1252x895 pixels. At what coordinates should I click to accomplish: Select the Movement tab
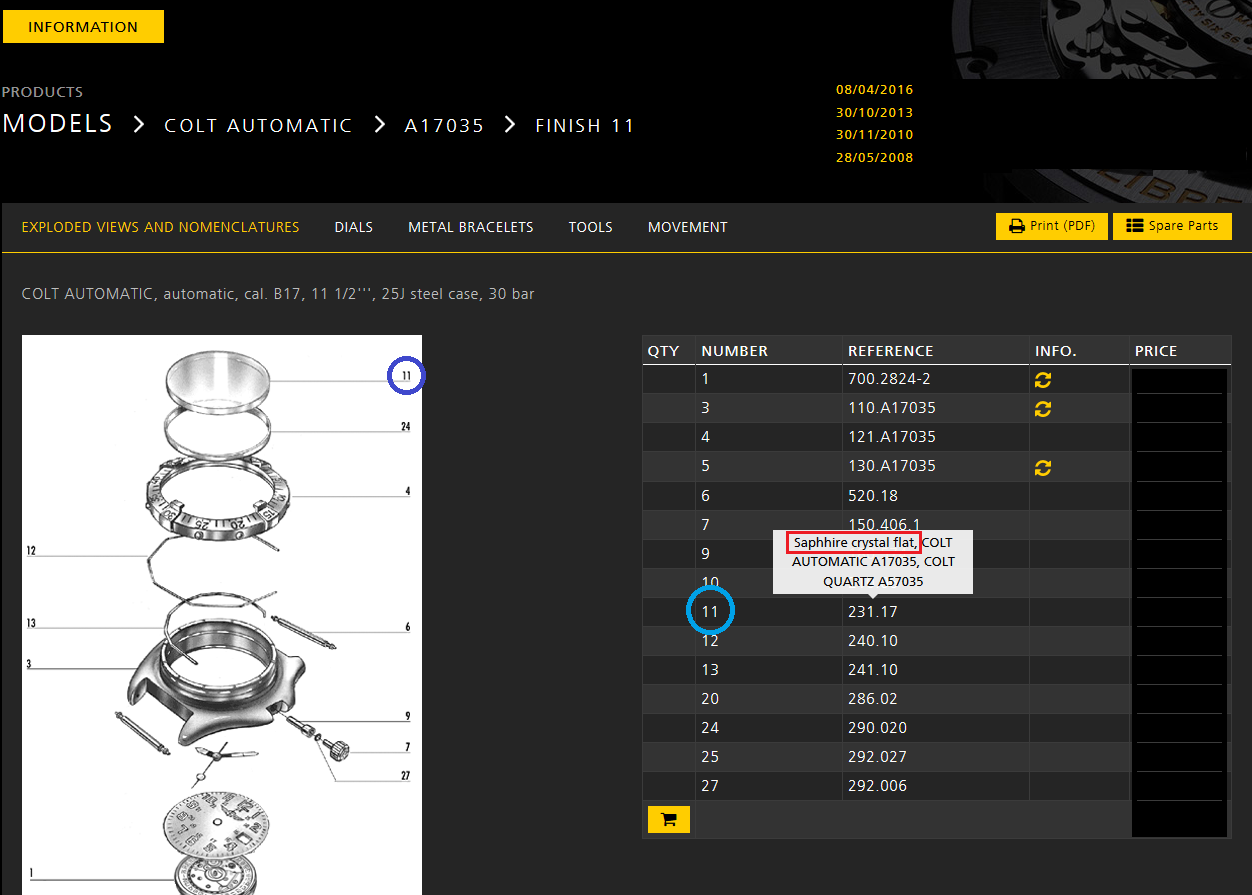pyautogui.click(x=687, y=227)
